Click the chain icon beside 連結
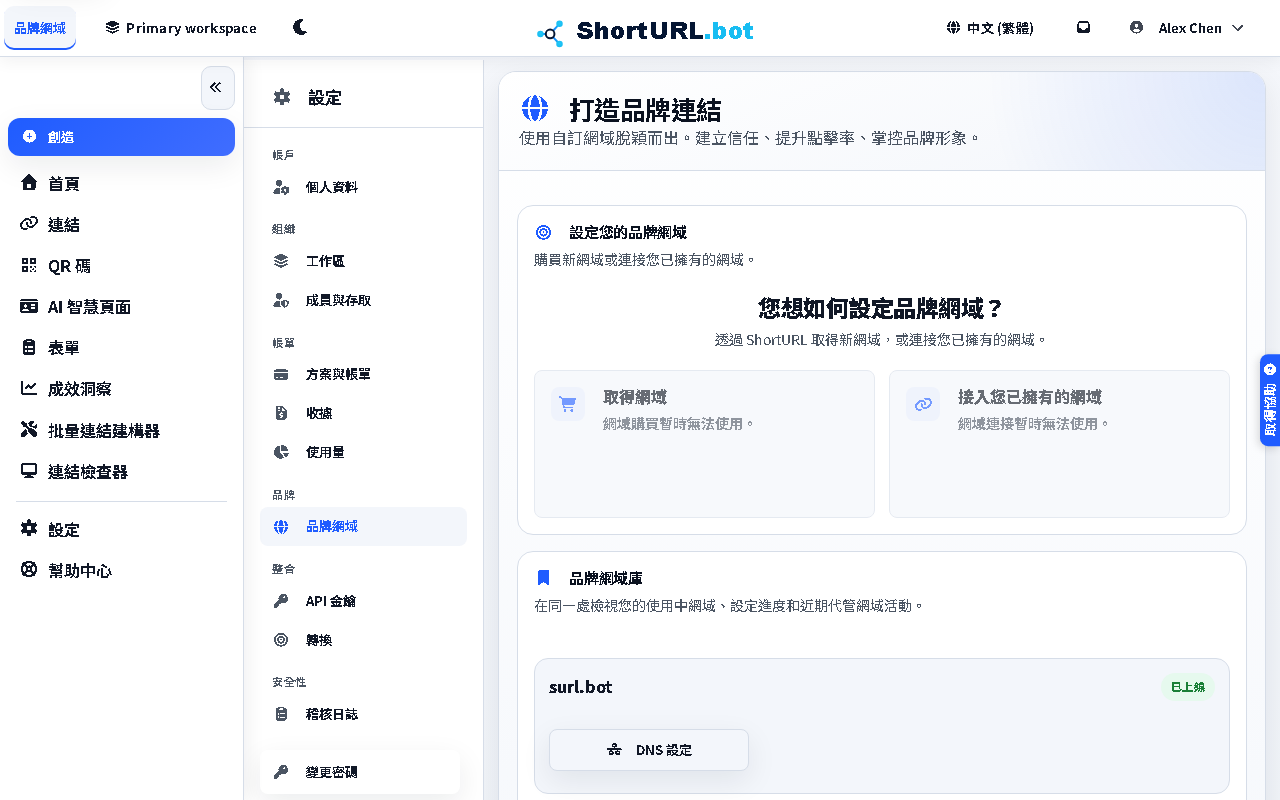 (x=29, y=224)
